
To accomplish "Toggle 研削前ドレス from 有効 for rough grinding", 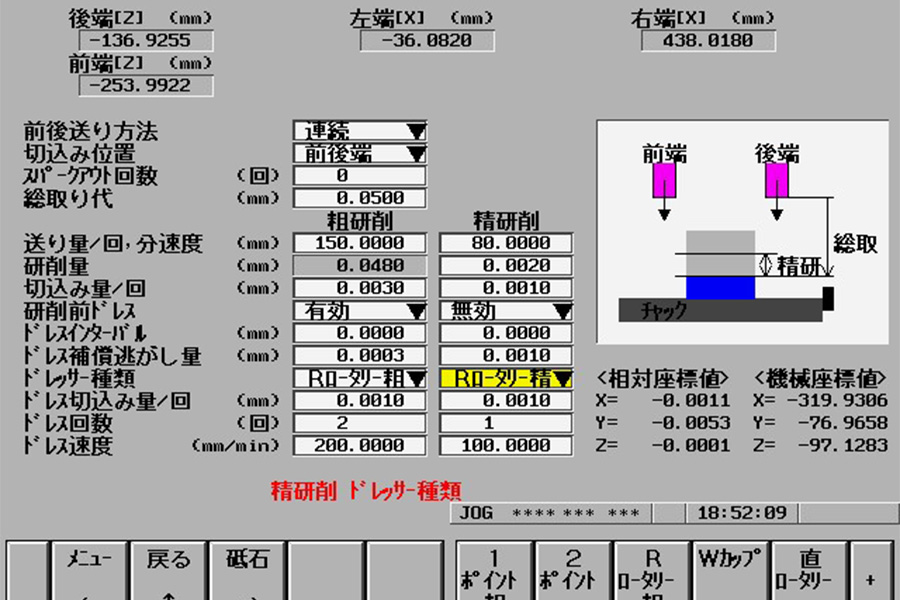I will [358, 309].
